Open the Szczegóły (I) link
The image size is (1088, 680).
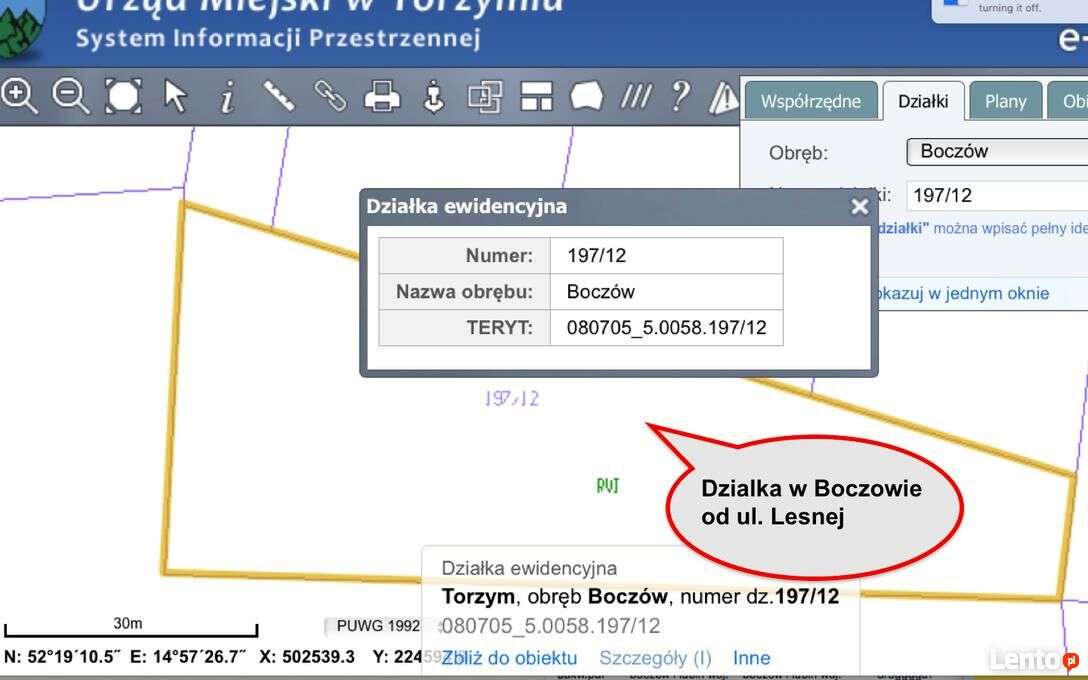click(x=656, y=658)
